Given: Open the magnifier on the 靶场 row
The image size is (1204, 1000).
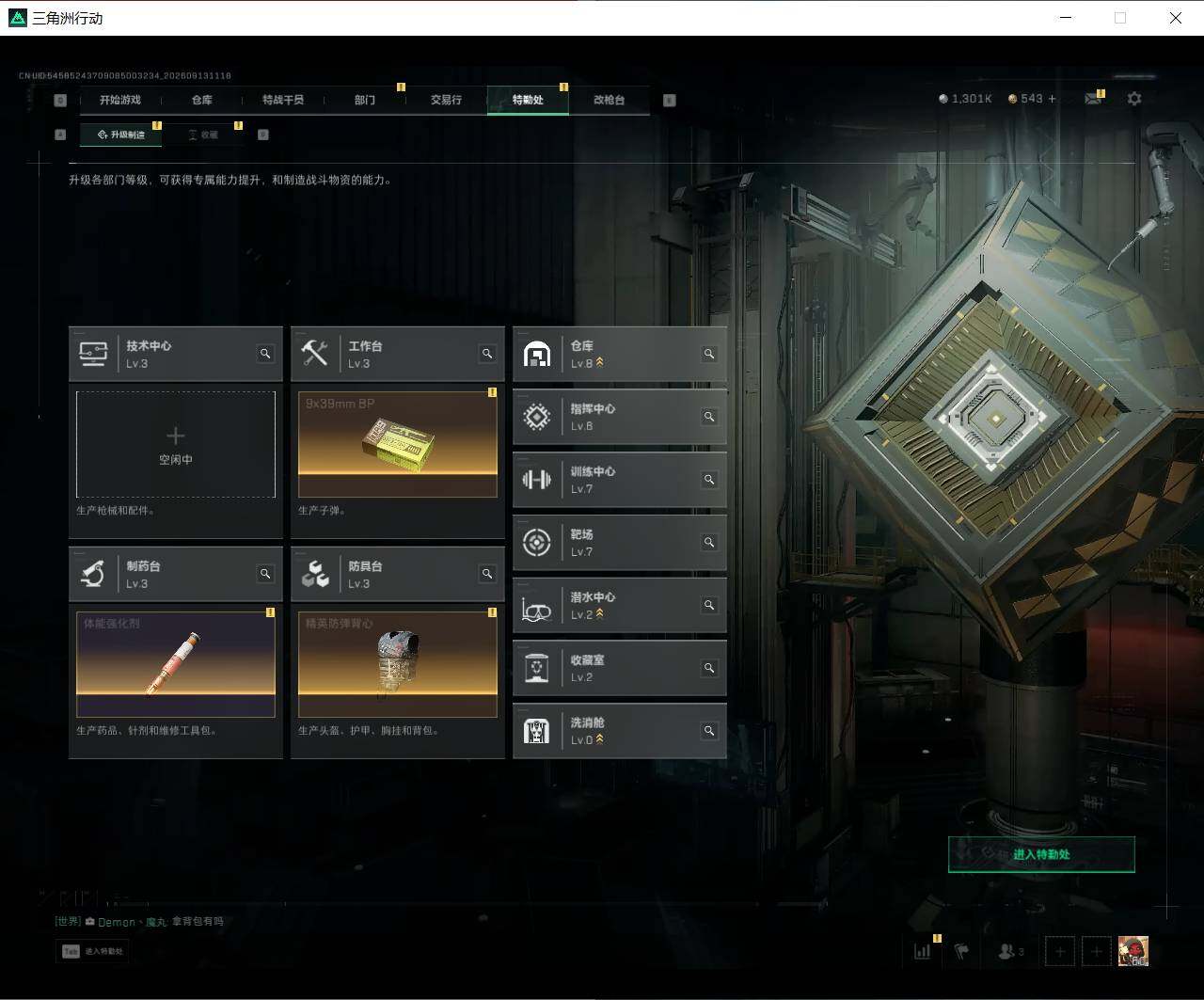Looking at the screenshot, I should [709, 543].
